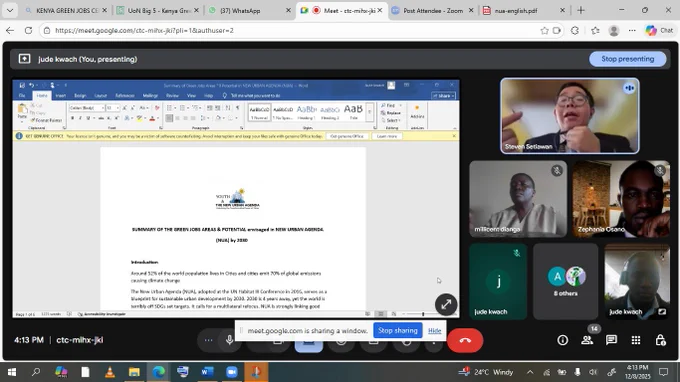Viewport: 680px width, 382px height.
Task: Go back in the browser
Action: click(x=10, y=30)
